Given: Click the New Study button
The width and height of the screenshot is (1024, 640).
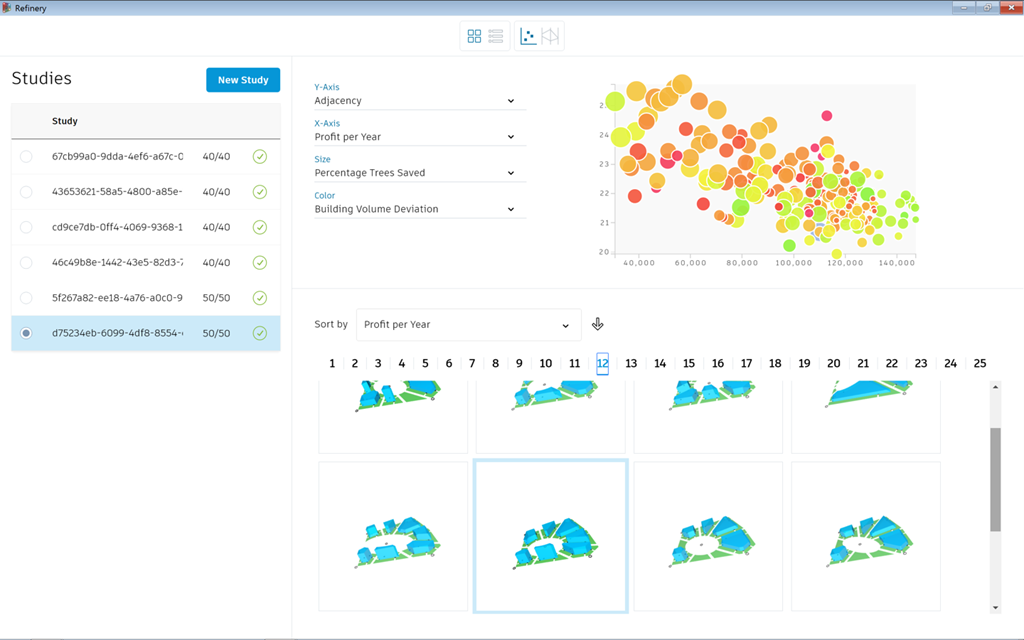Looking at the screenshot, I should [x=243, y=80].
